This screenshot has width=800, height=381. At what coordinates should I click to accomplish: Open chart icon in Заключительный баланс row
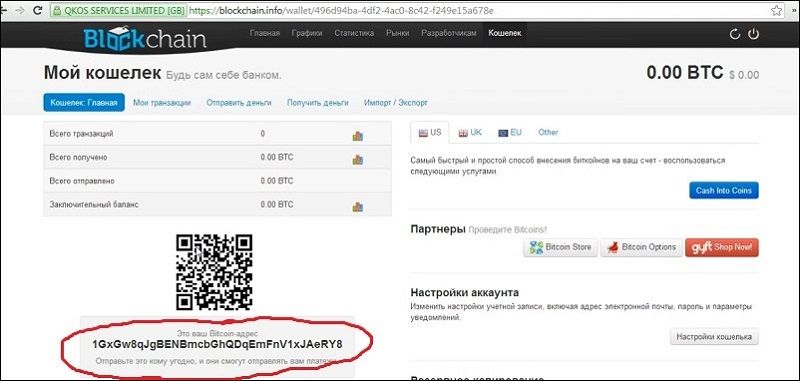click(x=358, y=207)
